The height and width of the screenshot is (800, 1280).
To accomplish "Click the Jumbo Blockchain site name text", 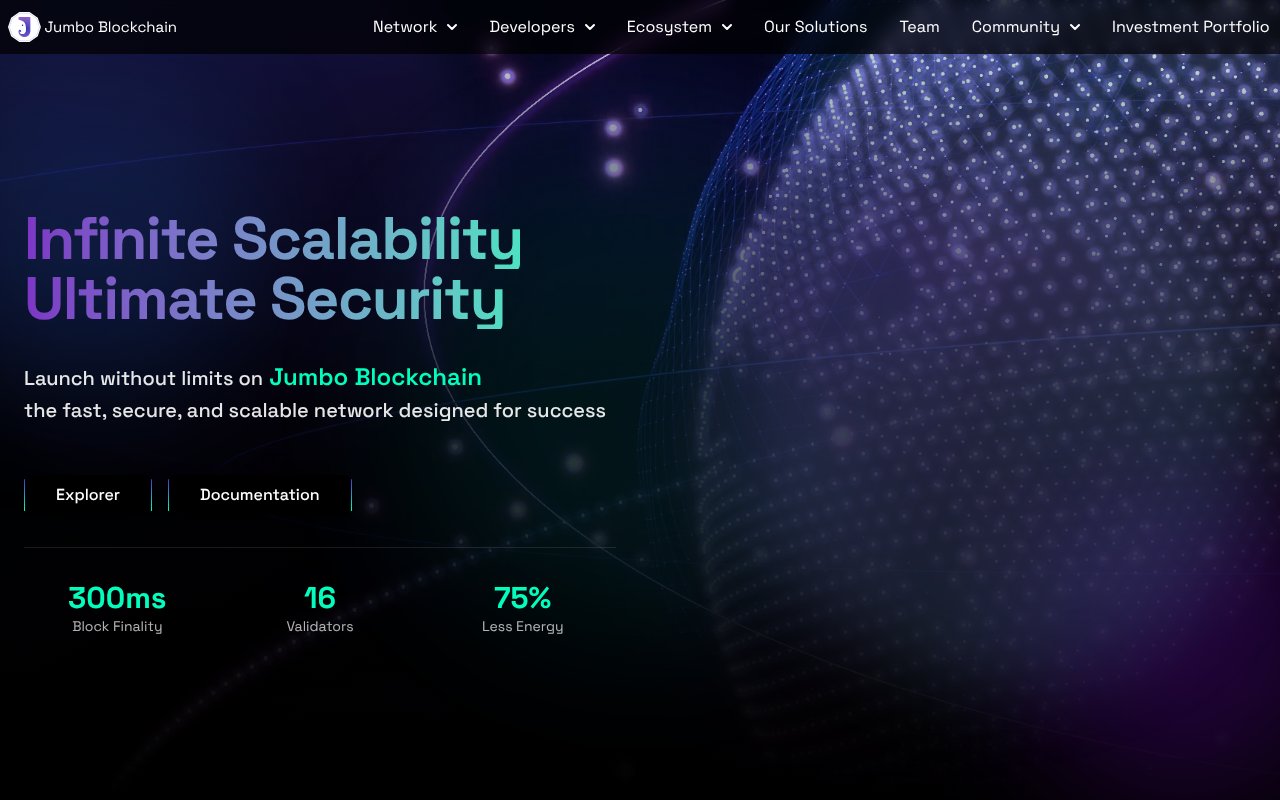I will tap(110, 27).
